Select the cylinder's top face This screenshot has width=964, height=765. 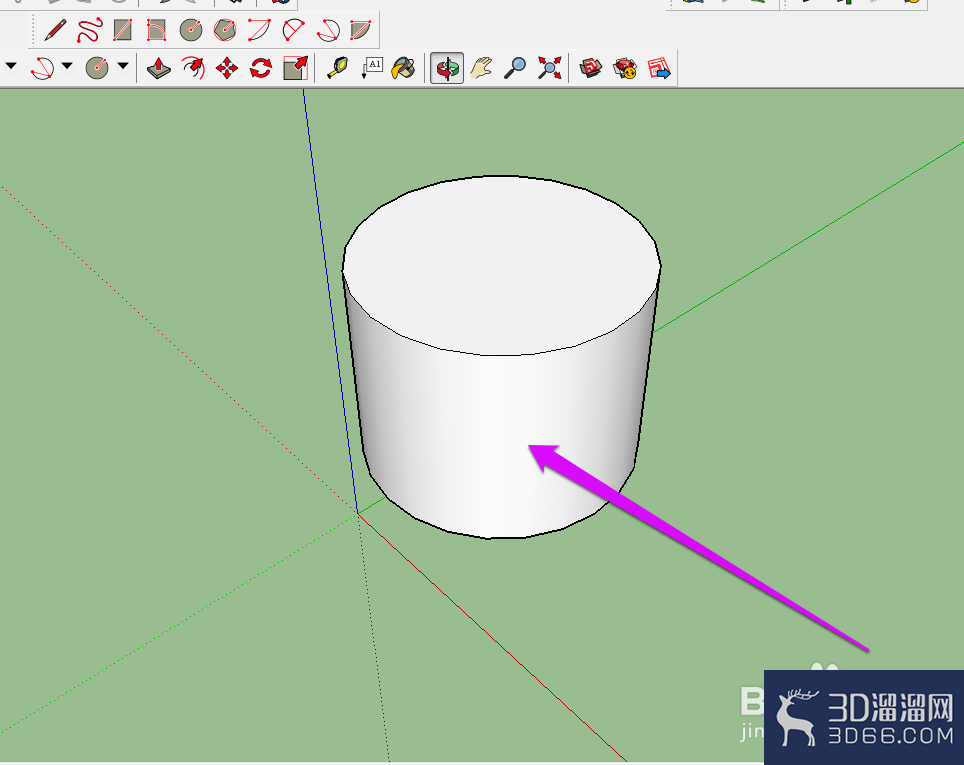[501, 266]
